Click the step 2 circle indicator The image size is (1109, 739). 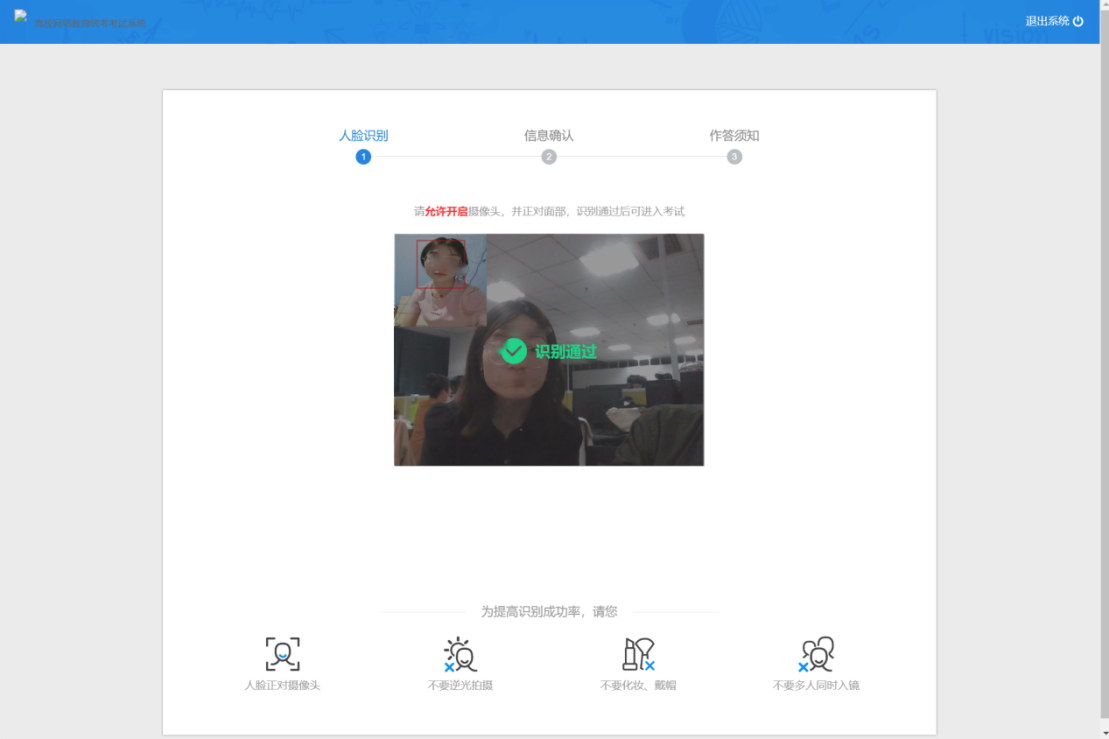coord(549,157)
